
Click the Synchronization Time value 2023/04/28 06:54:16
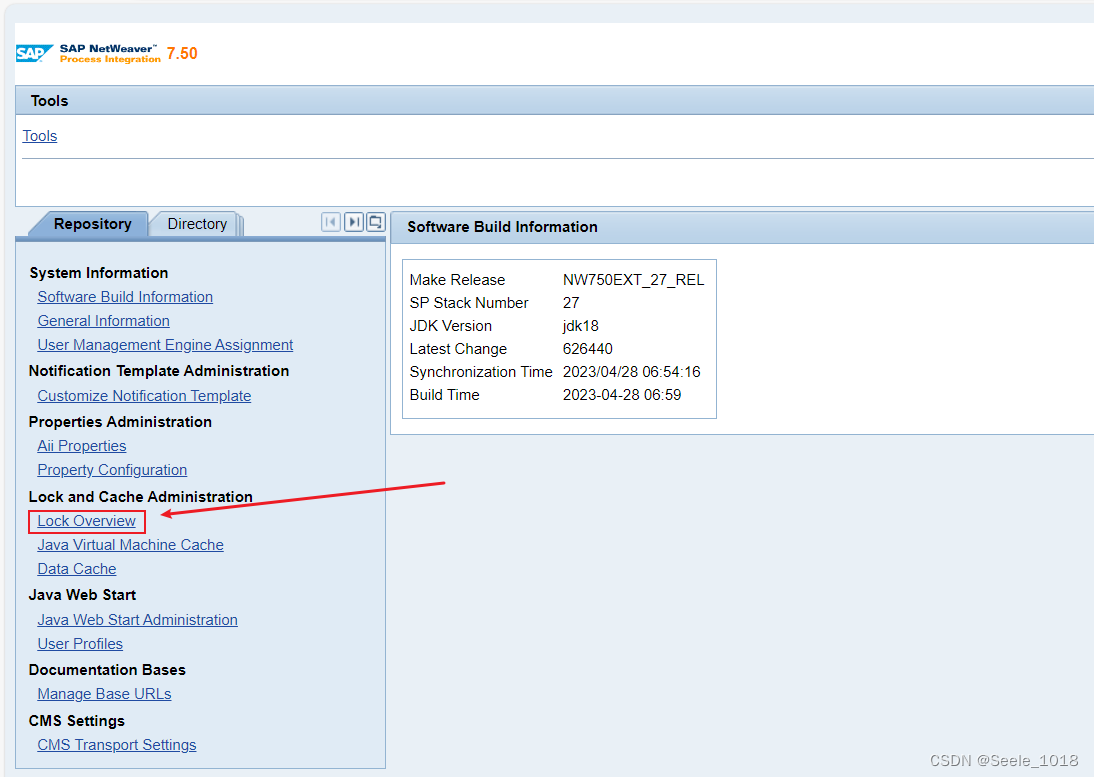point(631,372)
